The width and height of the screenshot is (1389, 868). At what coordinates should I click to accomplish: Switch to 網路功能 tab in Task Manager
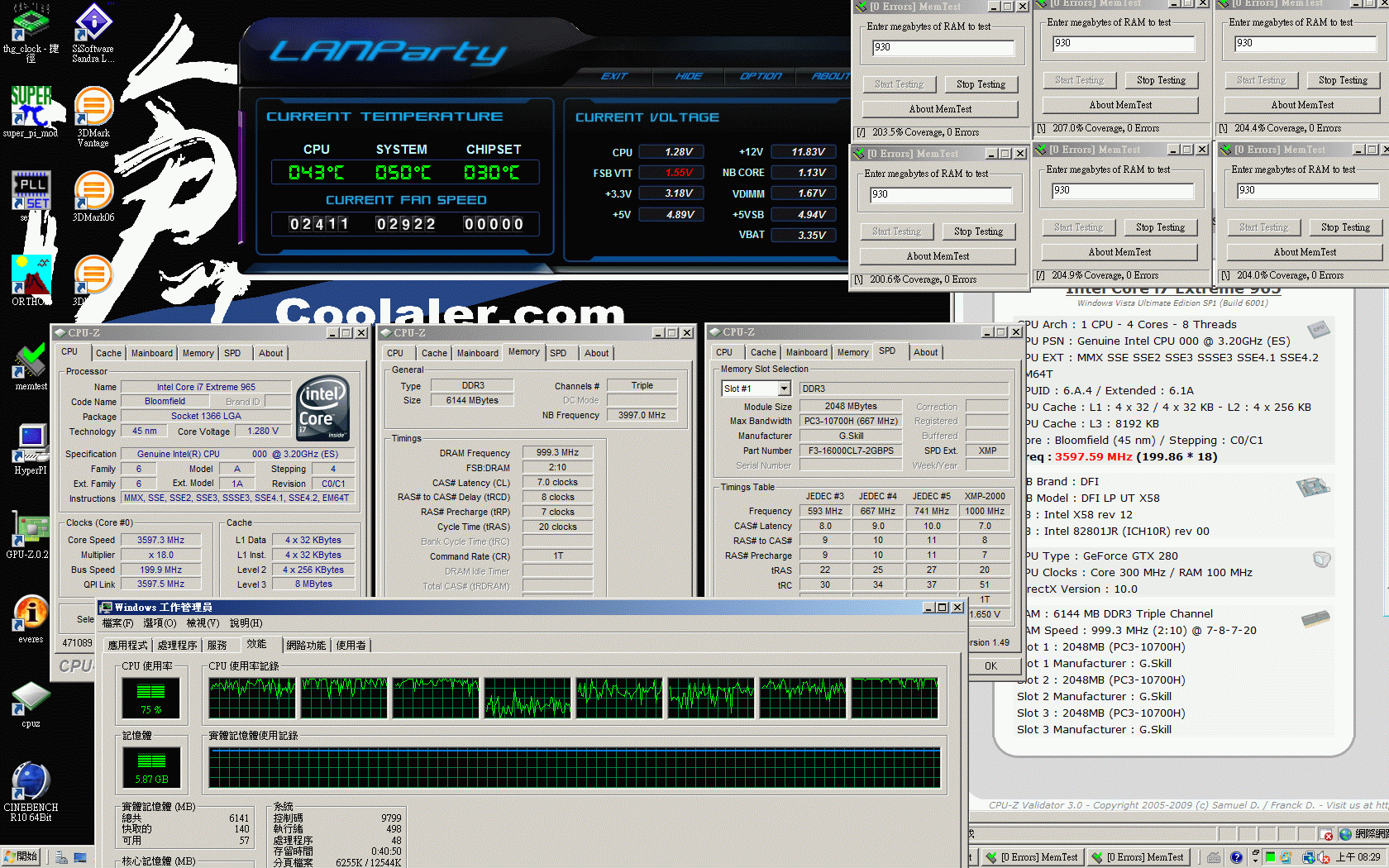(x=306, y=646)
